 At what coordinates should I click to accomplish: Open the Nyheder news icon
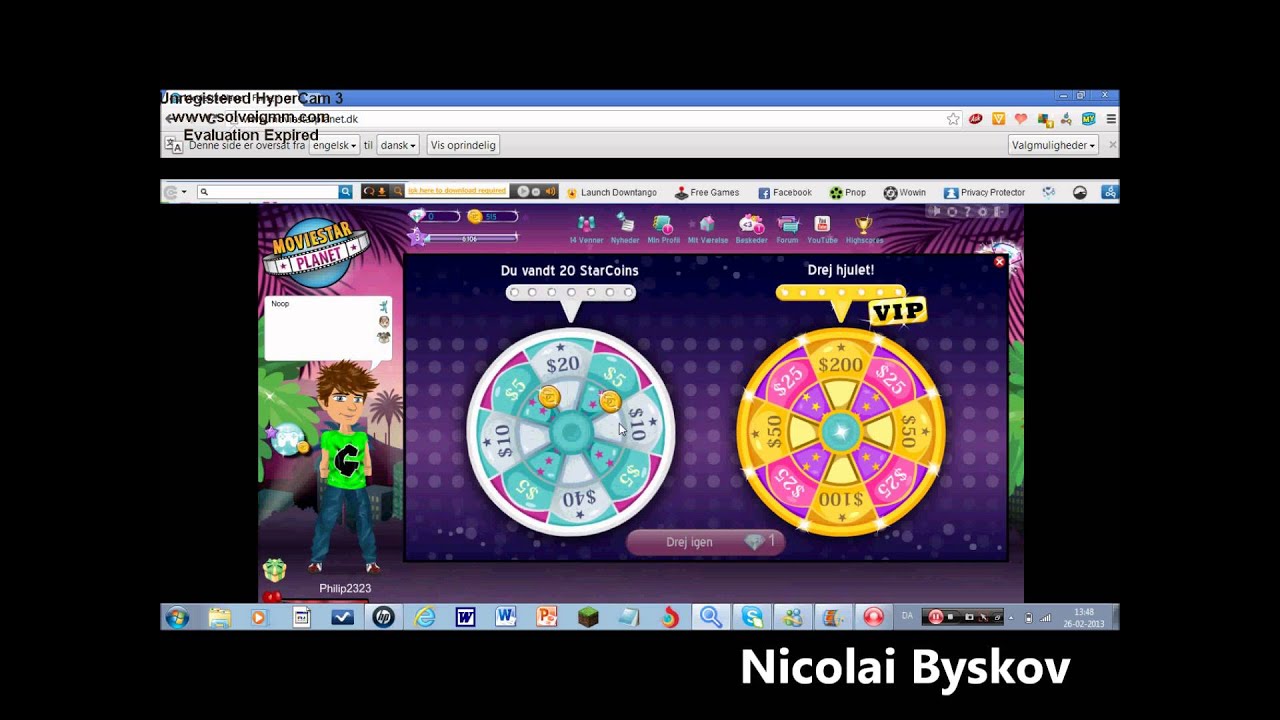click(x=625, y=229)
